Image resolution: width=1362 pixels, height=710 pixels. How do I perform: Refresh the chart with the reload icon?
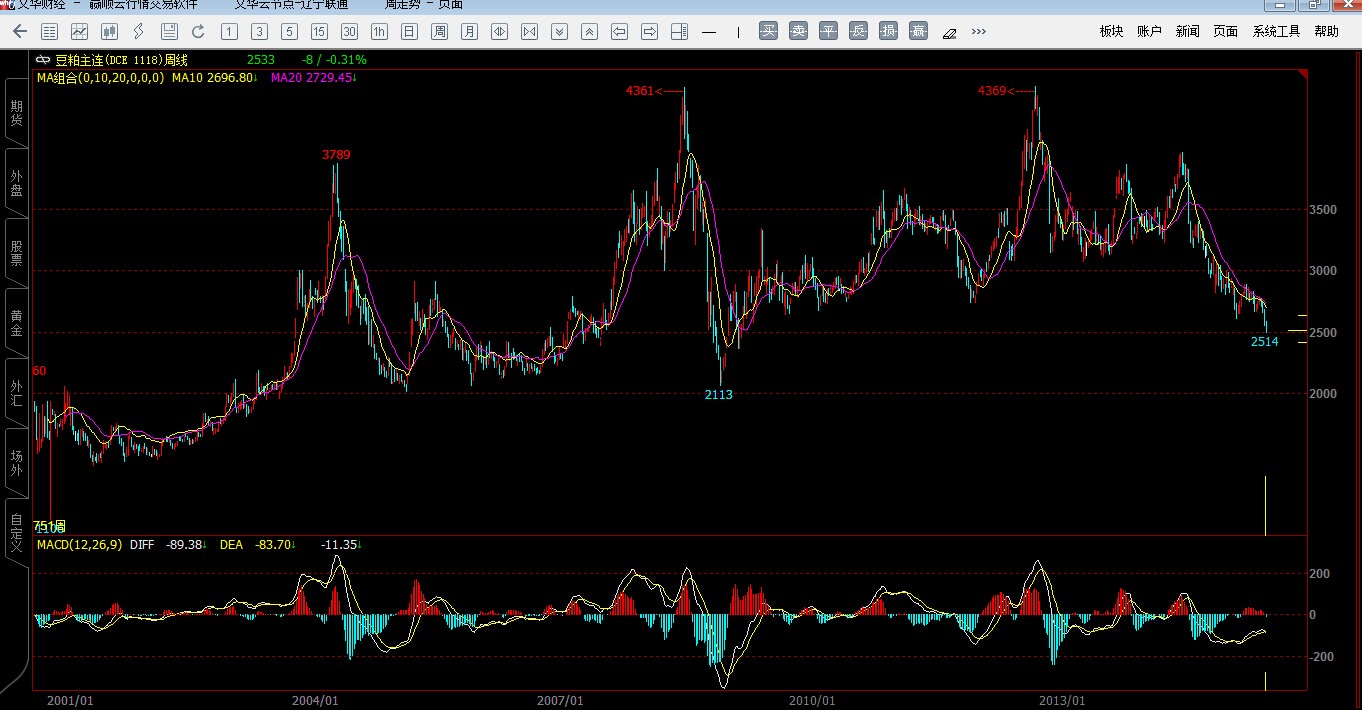coord(198,32)
